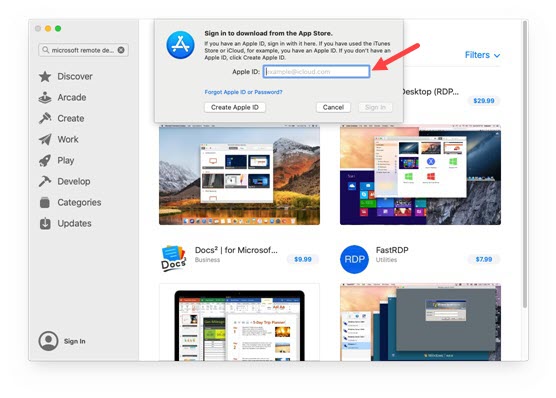Select Work in sidebar

68,139
